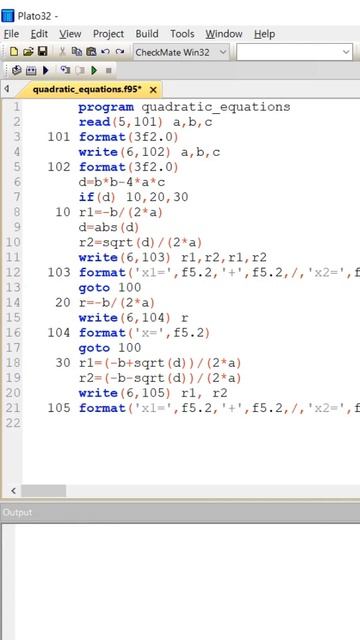
Task: Click 'r1=-b/(2*a)' on line 8
Action: [x=120, y=213]
